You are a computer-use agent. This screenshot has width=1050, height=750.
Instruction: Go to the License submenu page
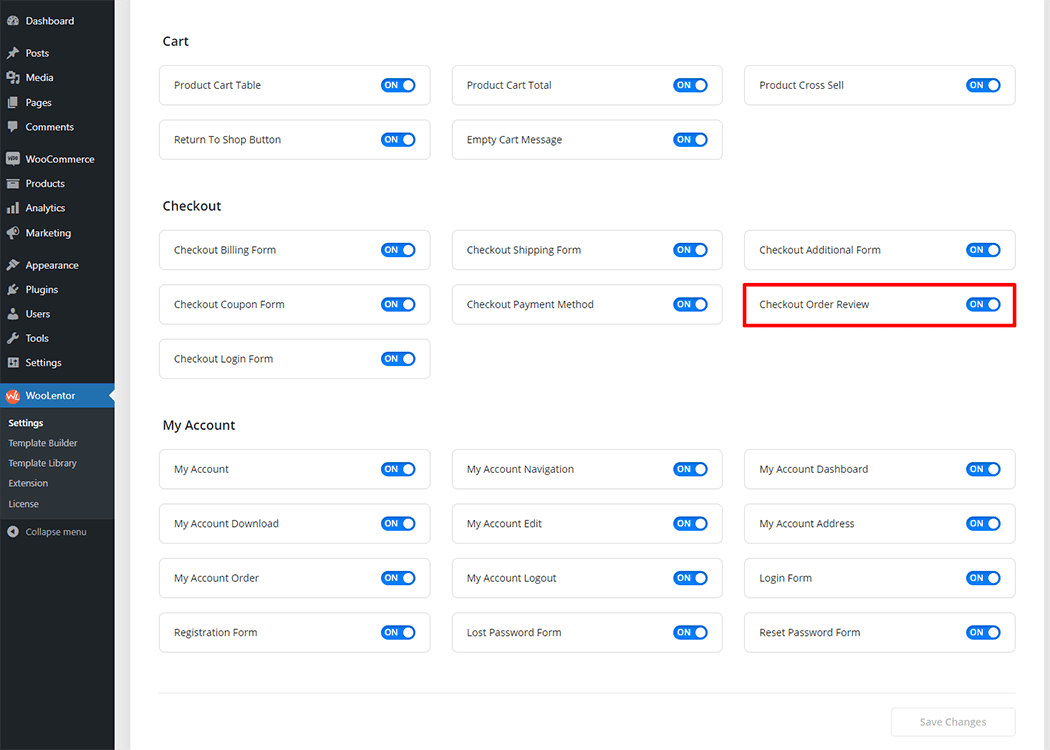(x=23, y=504)
